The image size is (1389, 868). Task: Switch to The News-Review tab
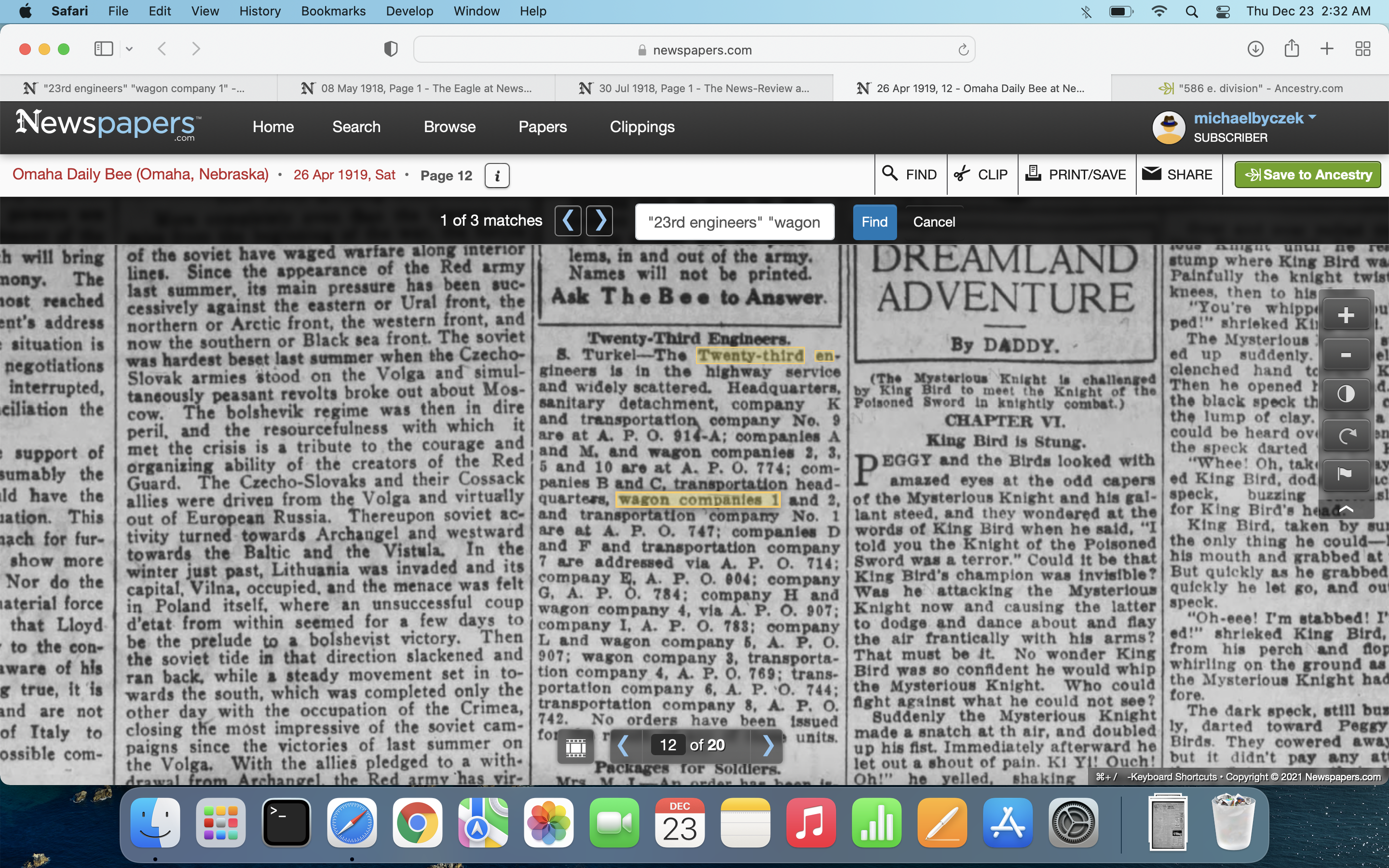tap(694, 88)
